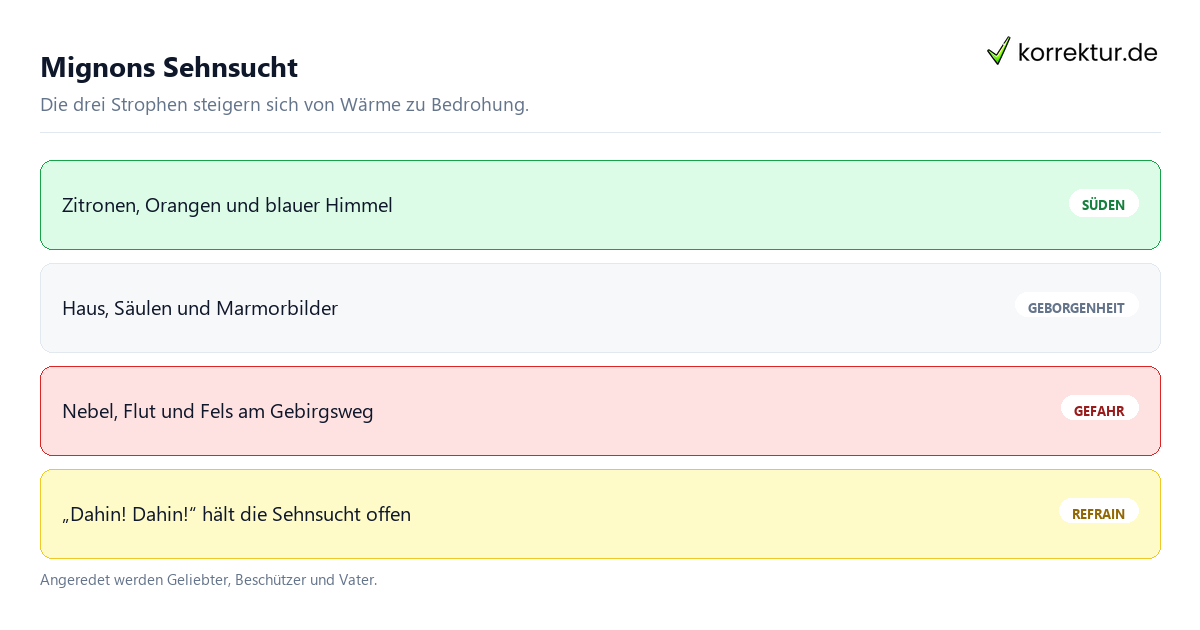The height and width of the screenshot is (630, 1200).
Task: Click text "Zitronen, Orangen und blauer Himmel"
Action: [227, 205]
